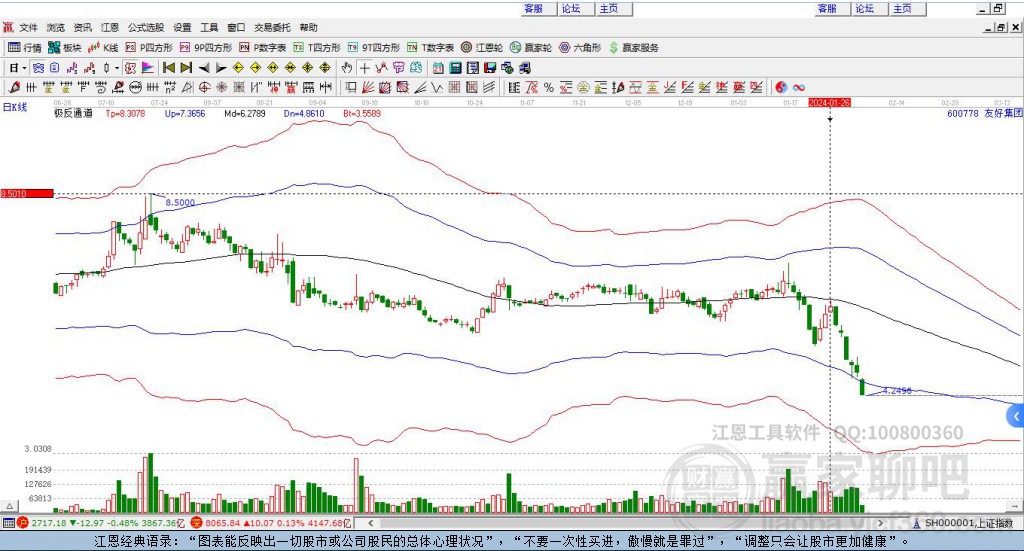
Task: Click the red 8.5010 price label
Action: (27, 194)
